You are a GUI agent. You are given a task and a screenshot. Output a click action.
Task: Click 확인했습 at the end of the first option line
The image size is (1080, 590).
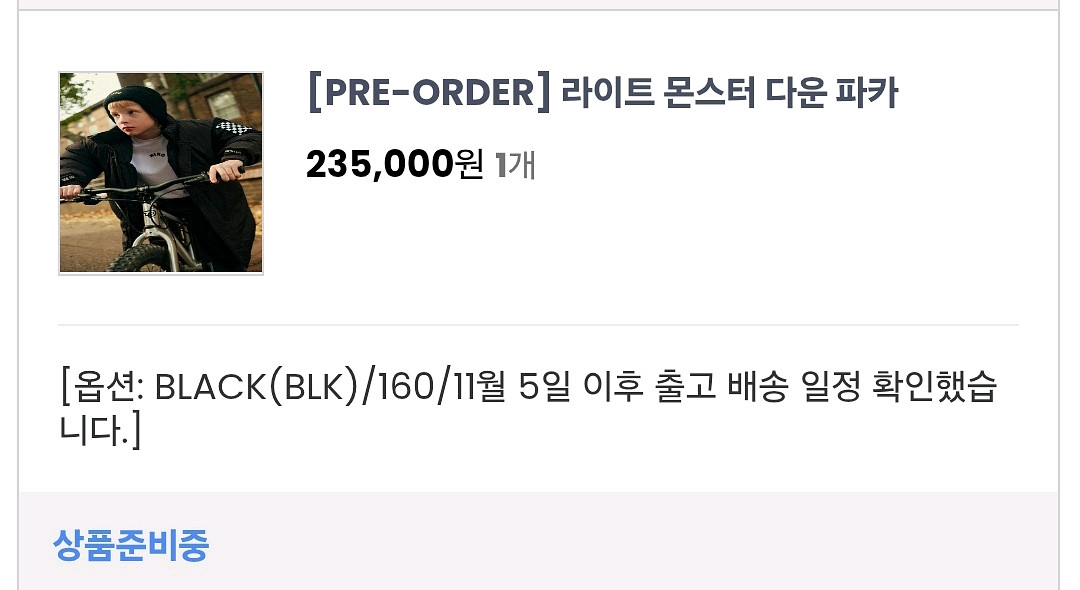pyautogui.click(x=935, y=387)
